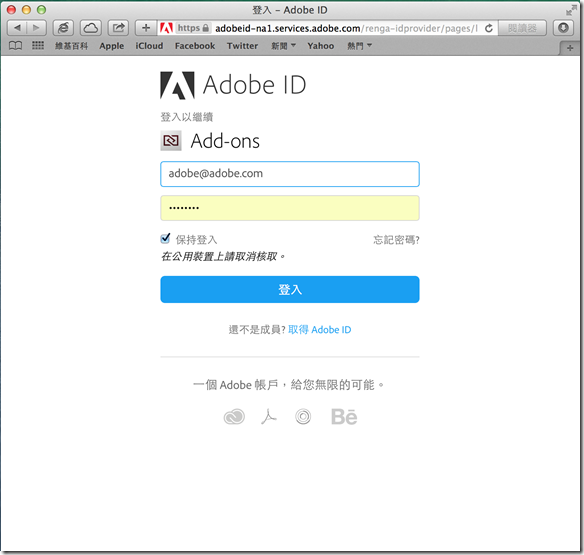The image size is (584, 555).
Task: Uncheck the 保持登入 checkbox
Action: (165, 238)
